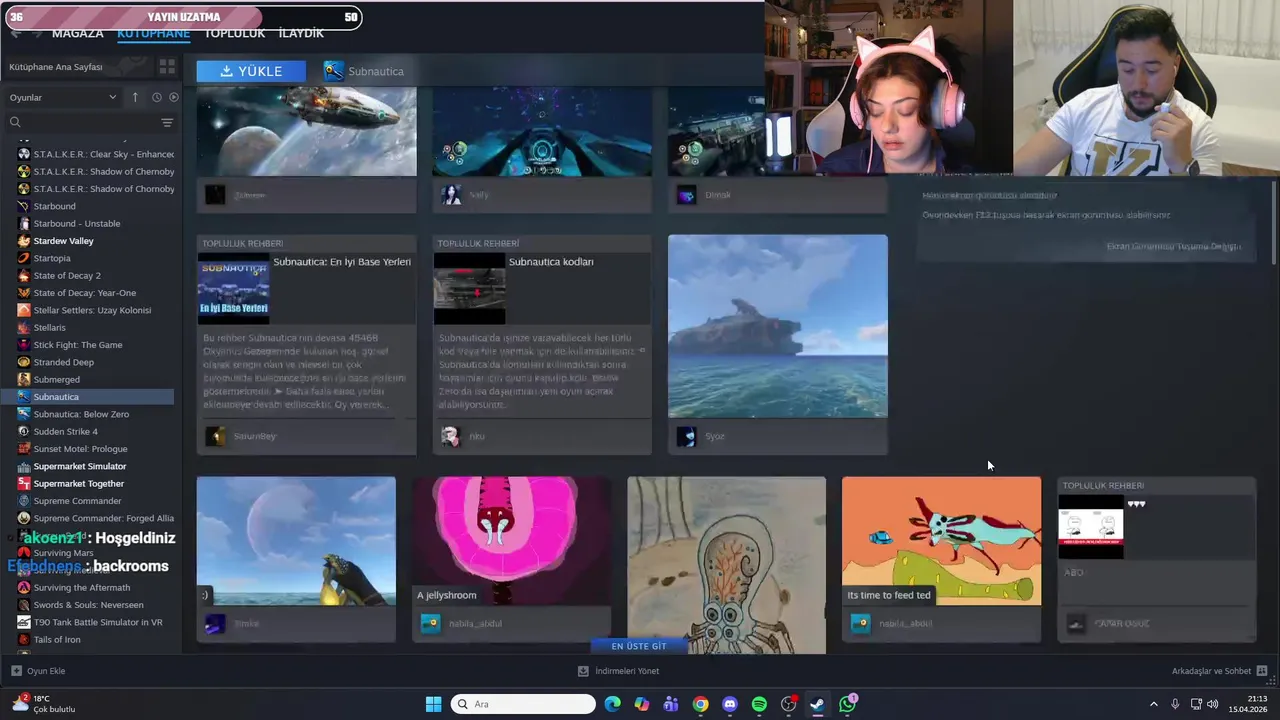Click Stick Fight: The Game icon
Image resolution: width=1280 pixels, height=720 pixels.
pos(24,345)
